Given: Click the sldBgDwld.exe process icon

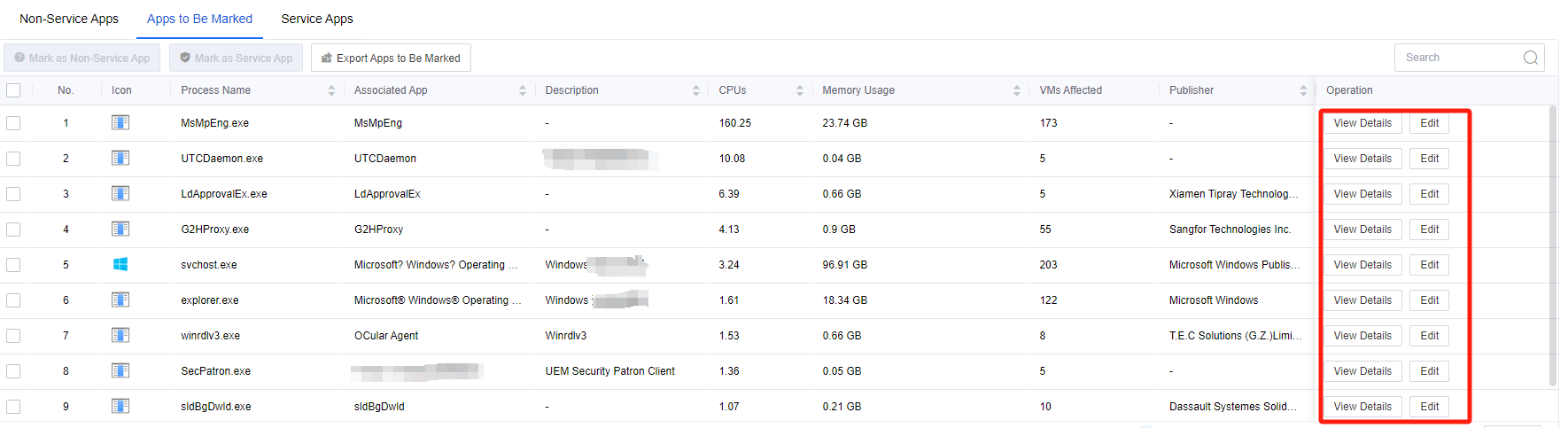Looking at the screenshot, I should (120, 406).
